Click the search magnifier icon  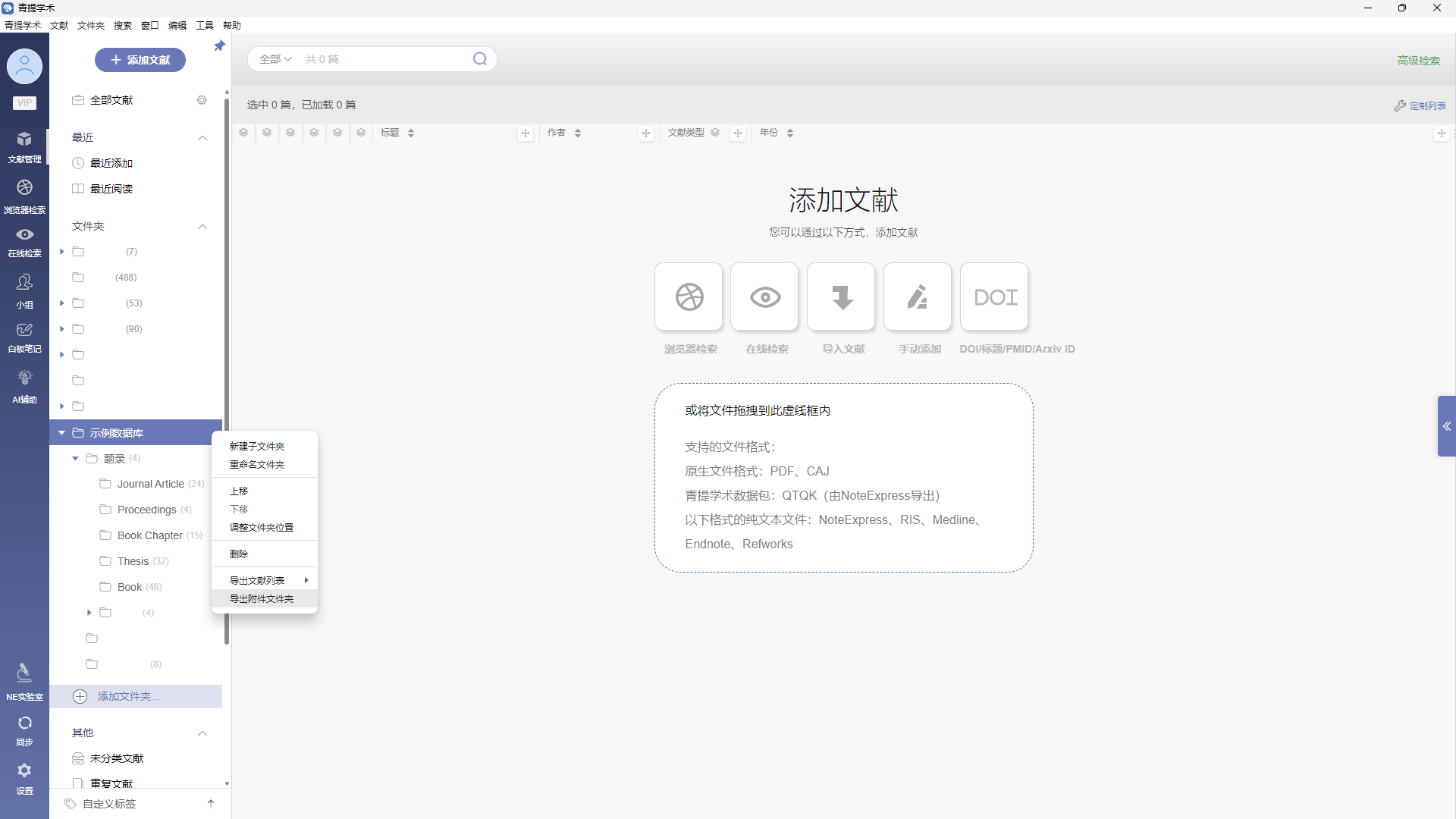click(x=480, y=59)
